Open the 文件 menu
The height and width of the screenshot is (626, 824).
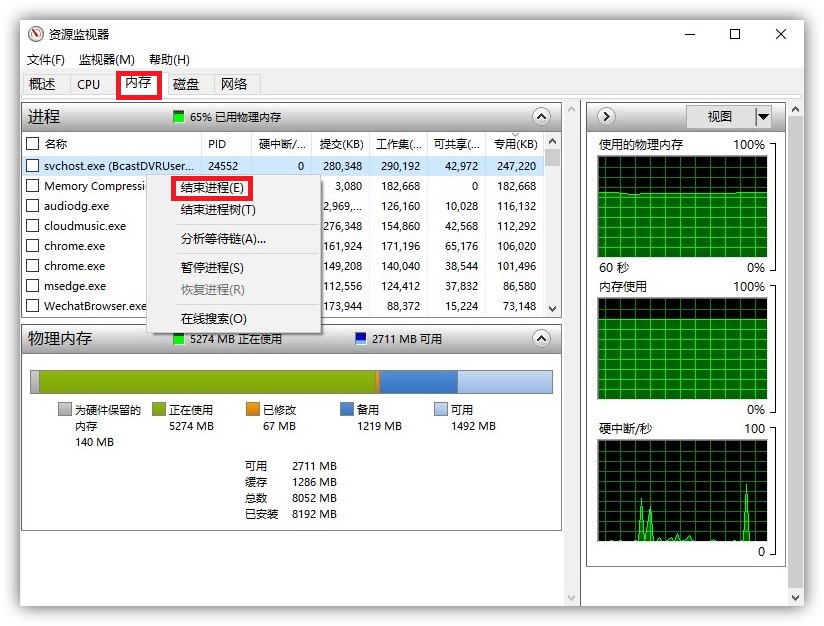click(46, 59)
